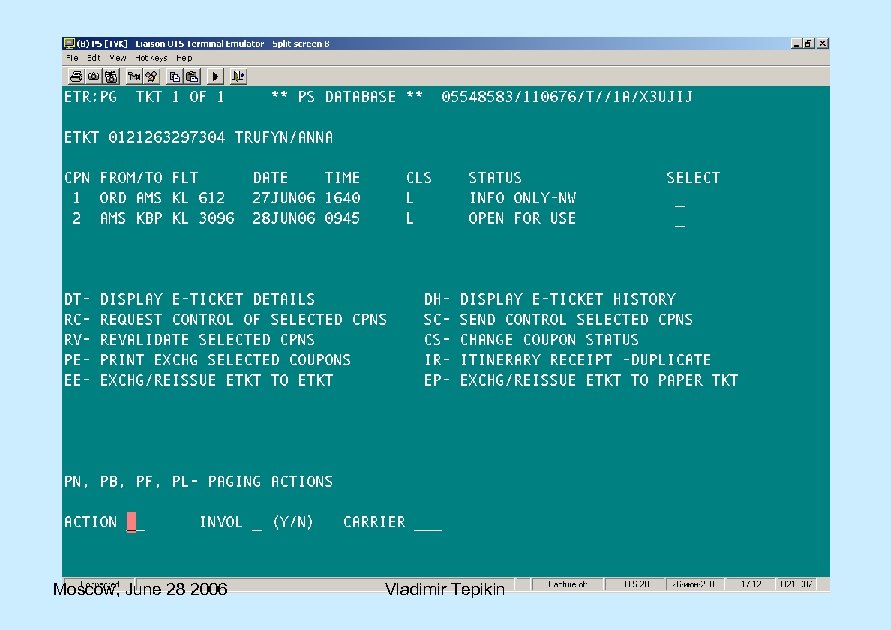
Task: Click the keyboard mapping toolbar icon
Action: pyautogui.click(x=134, y=76)
